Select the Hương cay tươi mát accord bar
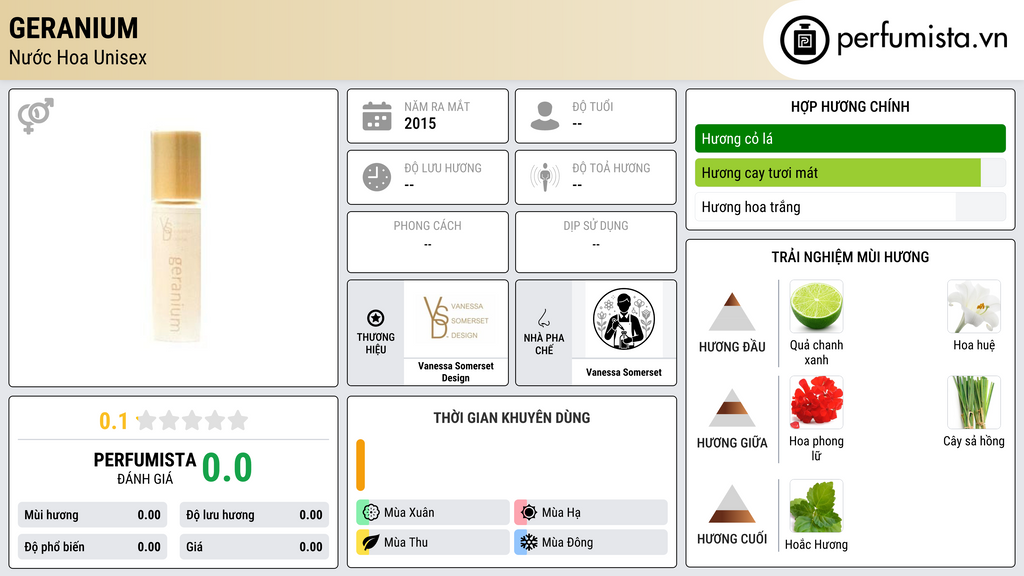Image resolution: width=1024 pixels, height=576 pixels. (x=850, y=173)
